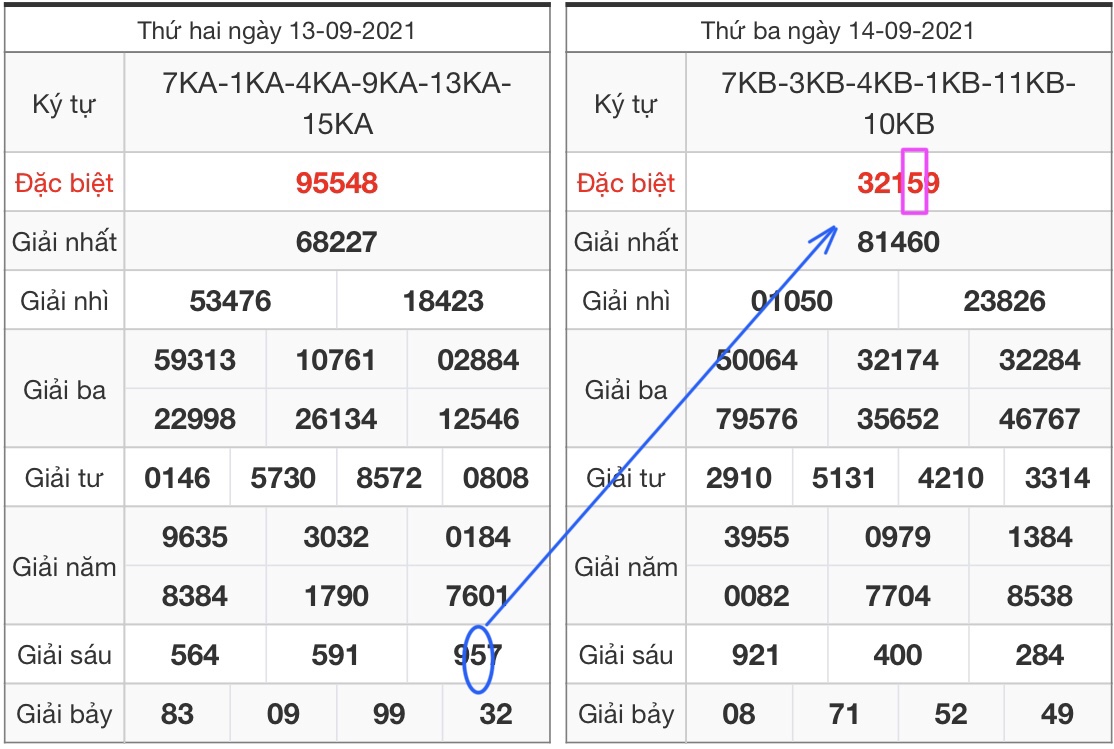Click second prize number 23826
Screen dimensions: 1114x749
(x=1004, y=301)
